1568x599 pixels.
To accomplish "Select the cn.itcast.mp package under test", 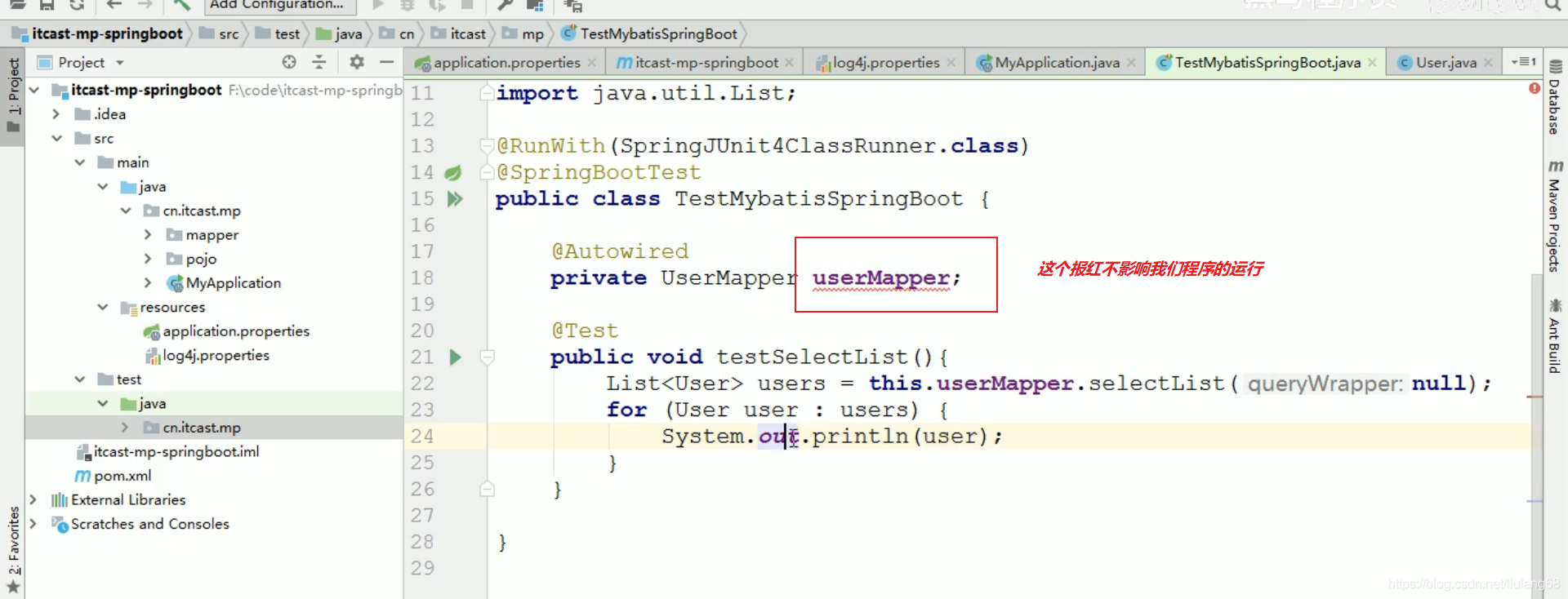I will point(193,428).
